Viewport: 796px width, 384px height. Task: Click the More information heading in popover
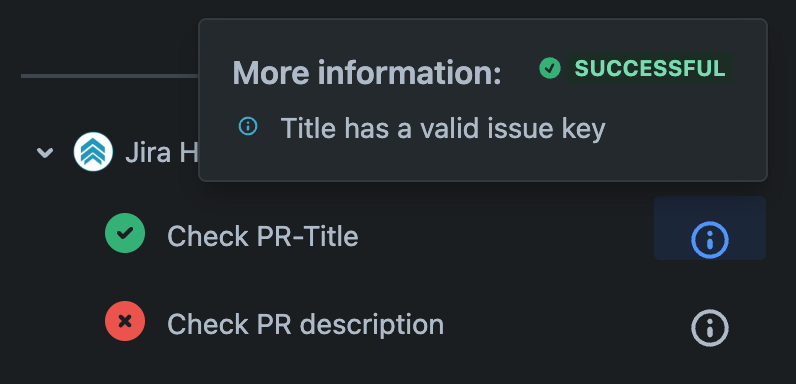coord(367,73)
